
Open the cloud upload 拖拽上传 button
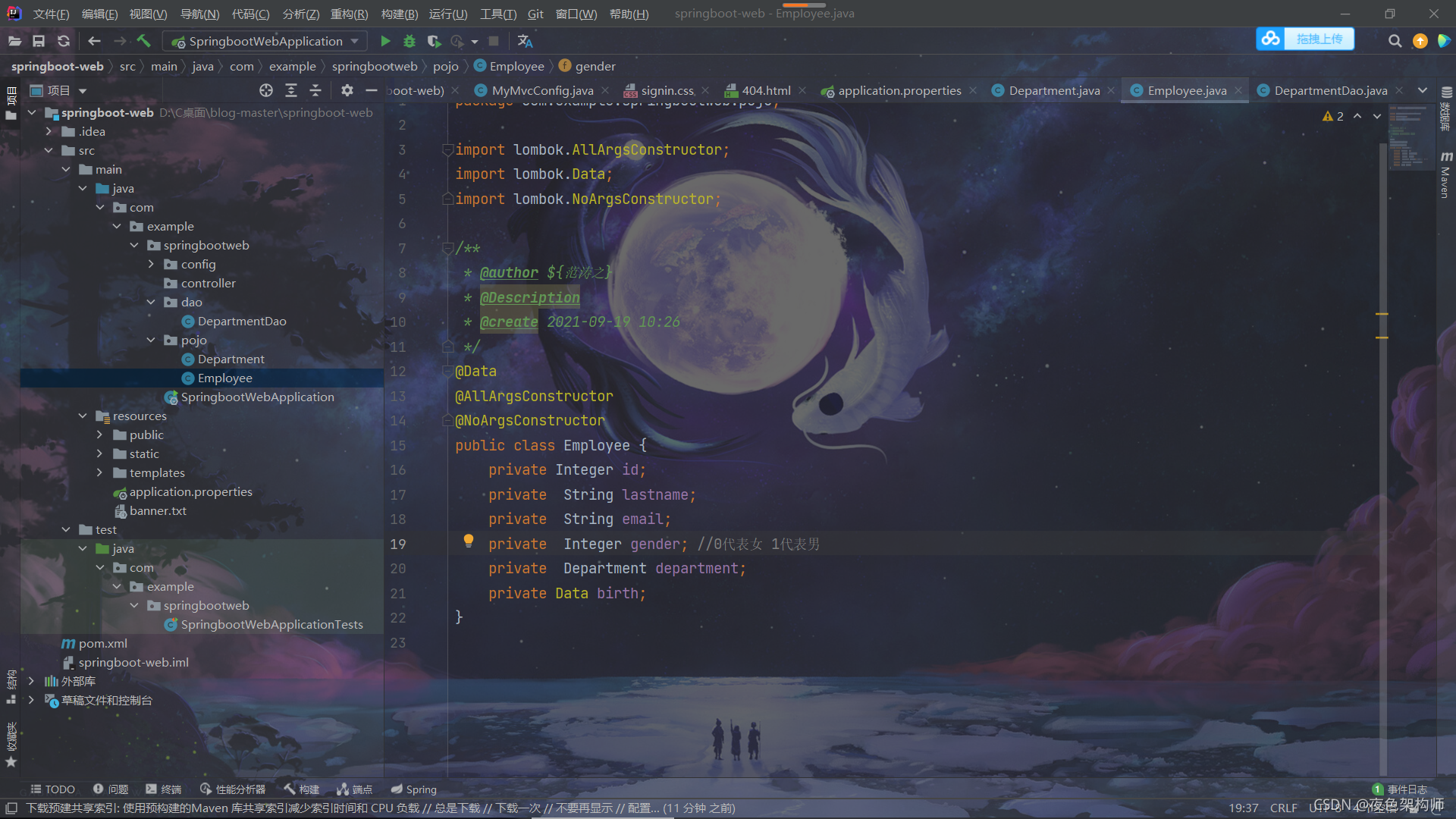click(1305, 39)
